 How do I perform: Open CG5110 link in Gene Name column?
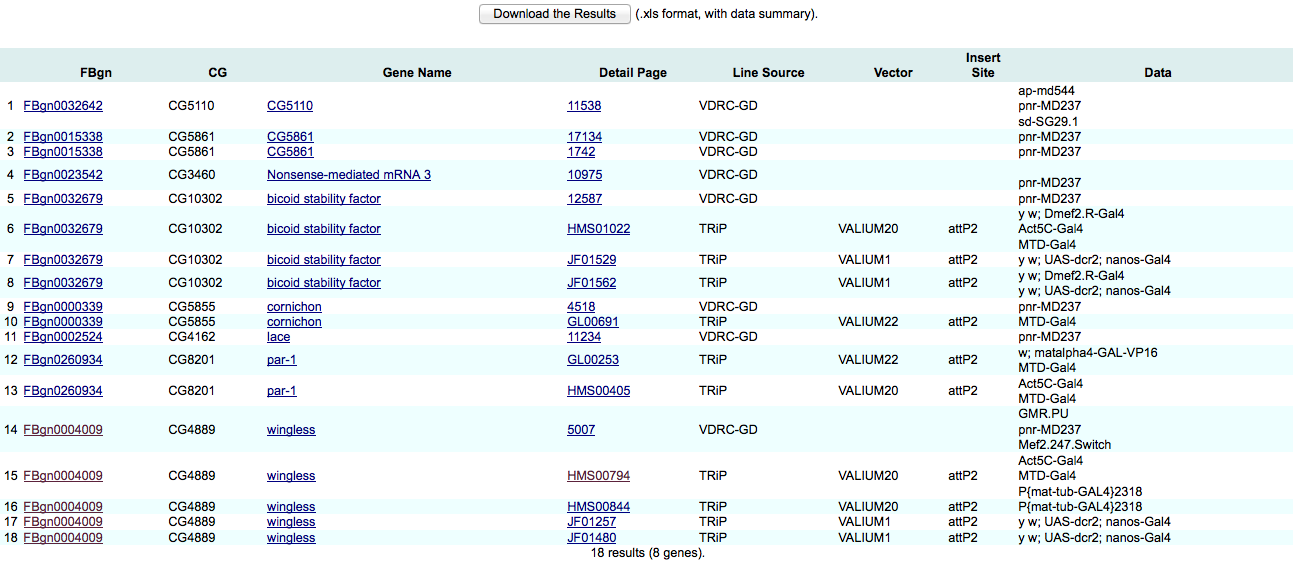coord(290,106)
